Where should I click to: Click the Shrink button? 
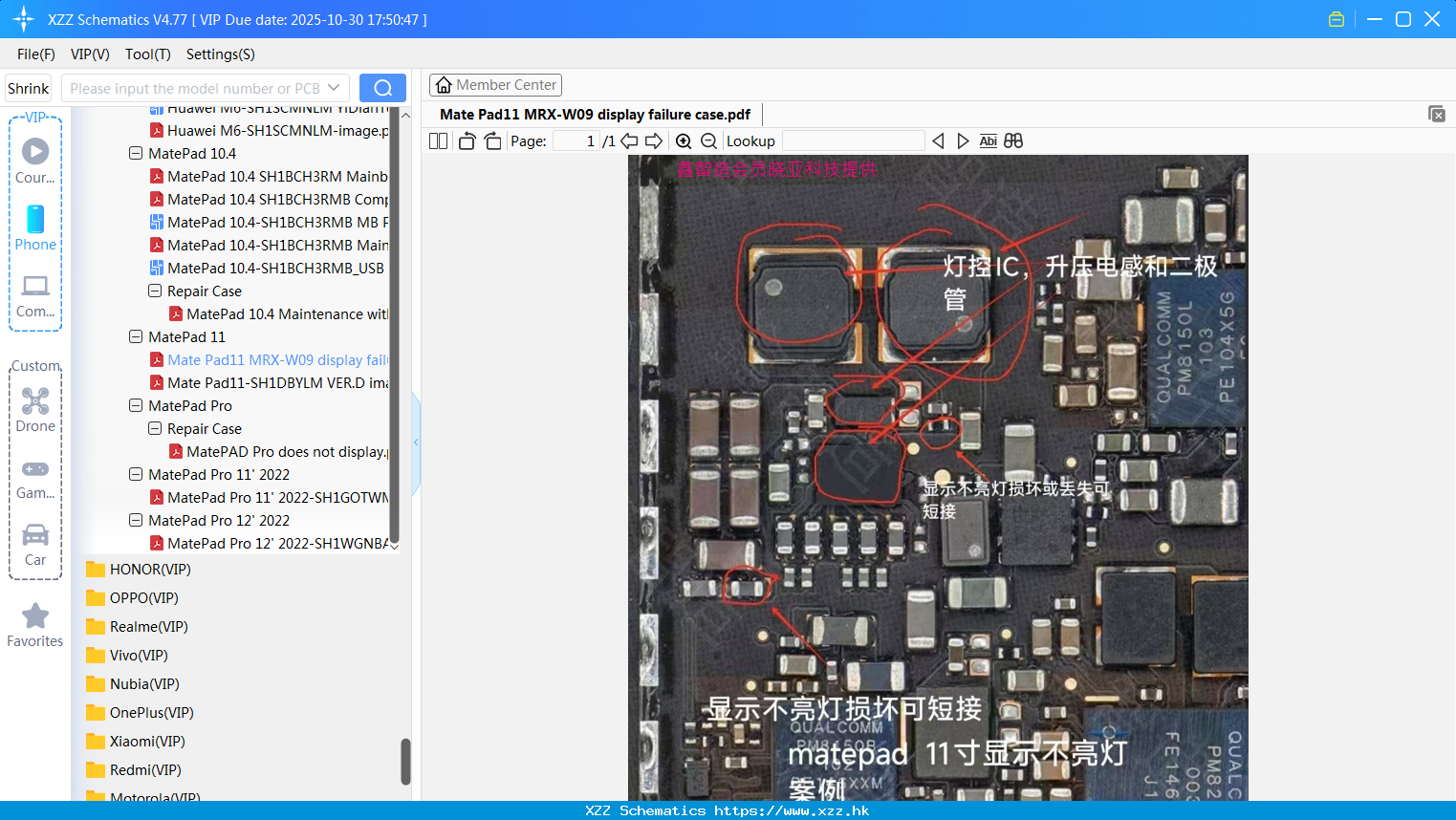point(28,88)
